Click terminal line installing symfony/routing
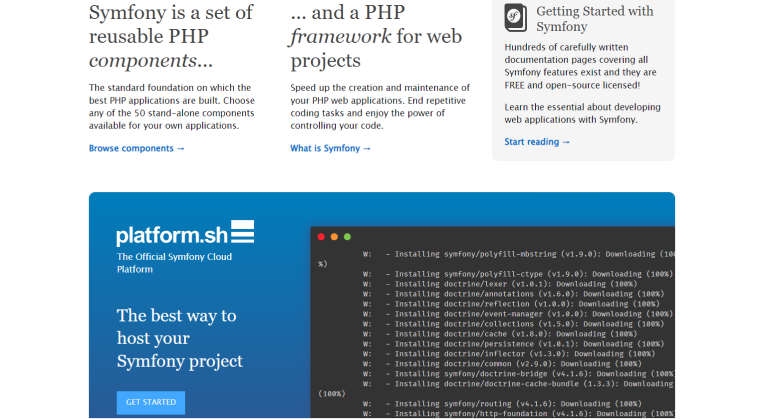760x419 pixels. click(503, 404)
